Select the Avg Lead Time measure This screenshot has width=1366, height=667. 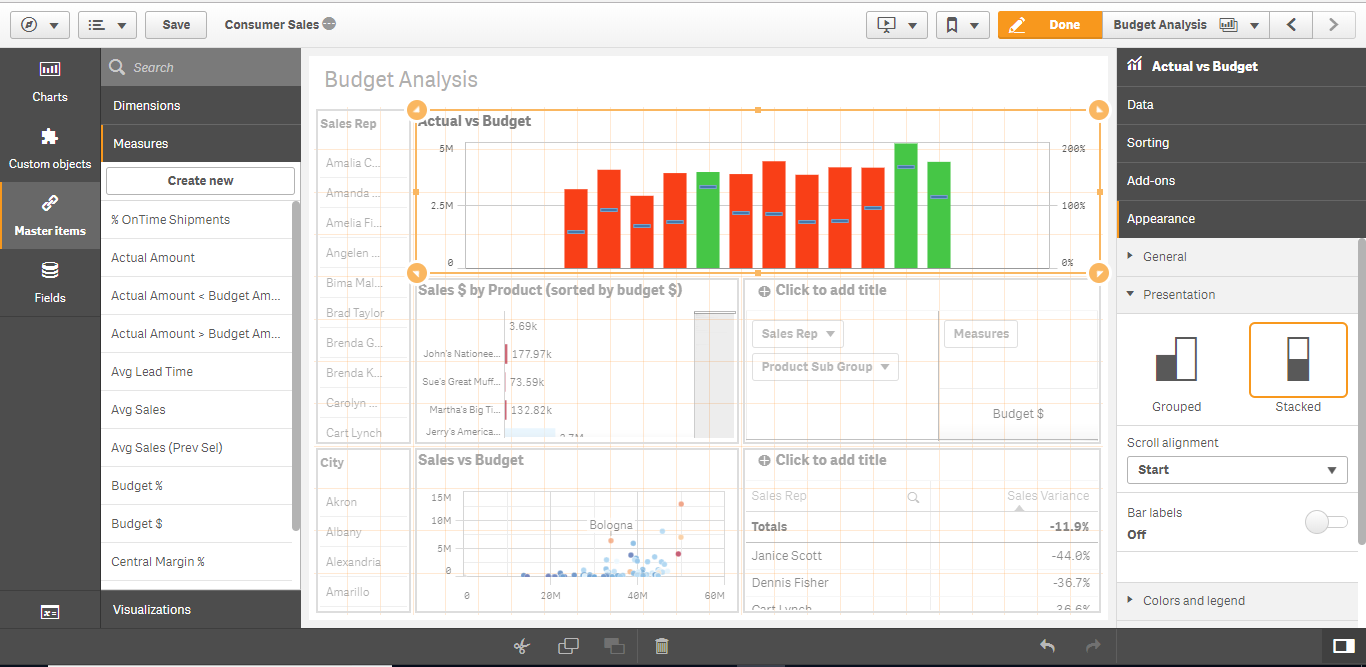tap(196, 372)
